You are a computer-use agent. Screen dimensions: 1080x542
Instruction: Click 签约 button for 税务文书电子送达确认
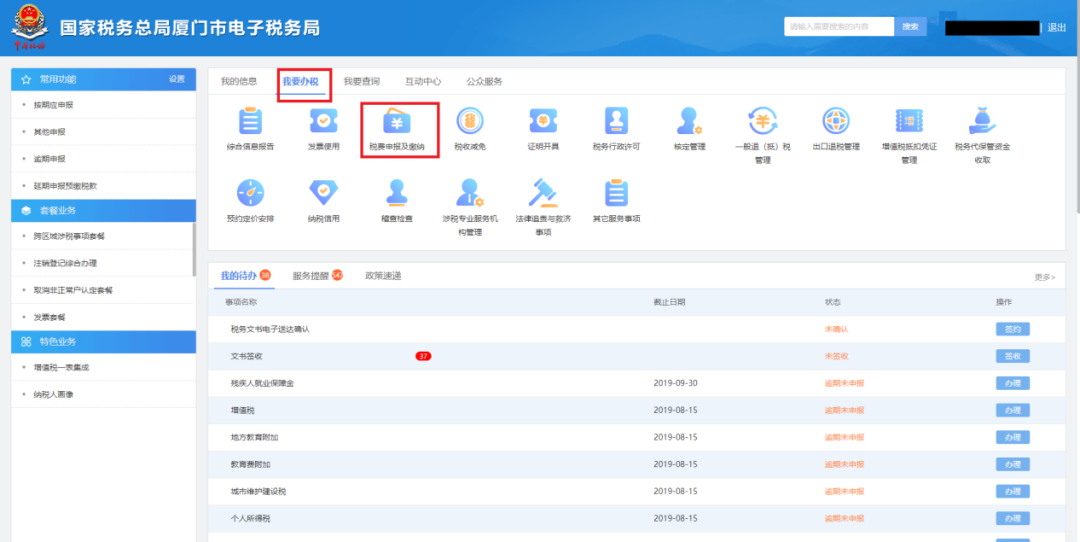pos(1012,329)
